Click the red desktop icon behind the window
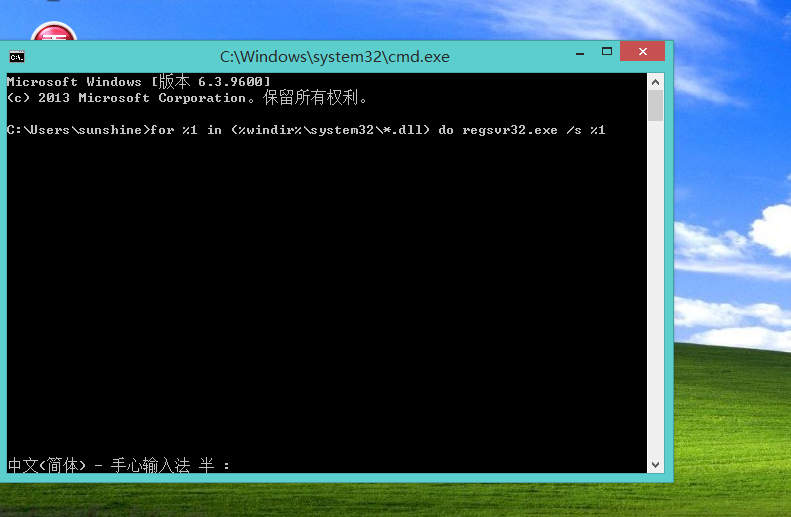791x517 pixels. click(x=54, y=31)
